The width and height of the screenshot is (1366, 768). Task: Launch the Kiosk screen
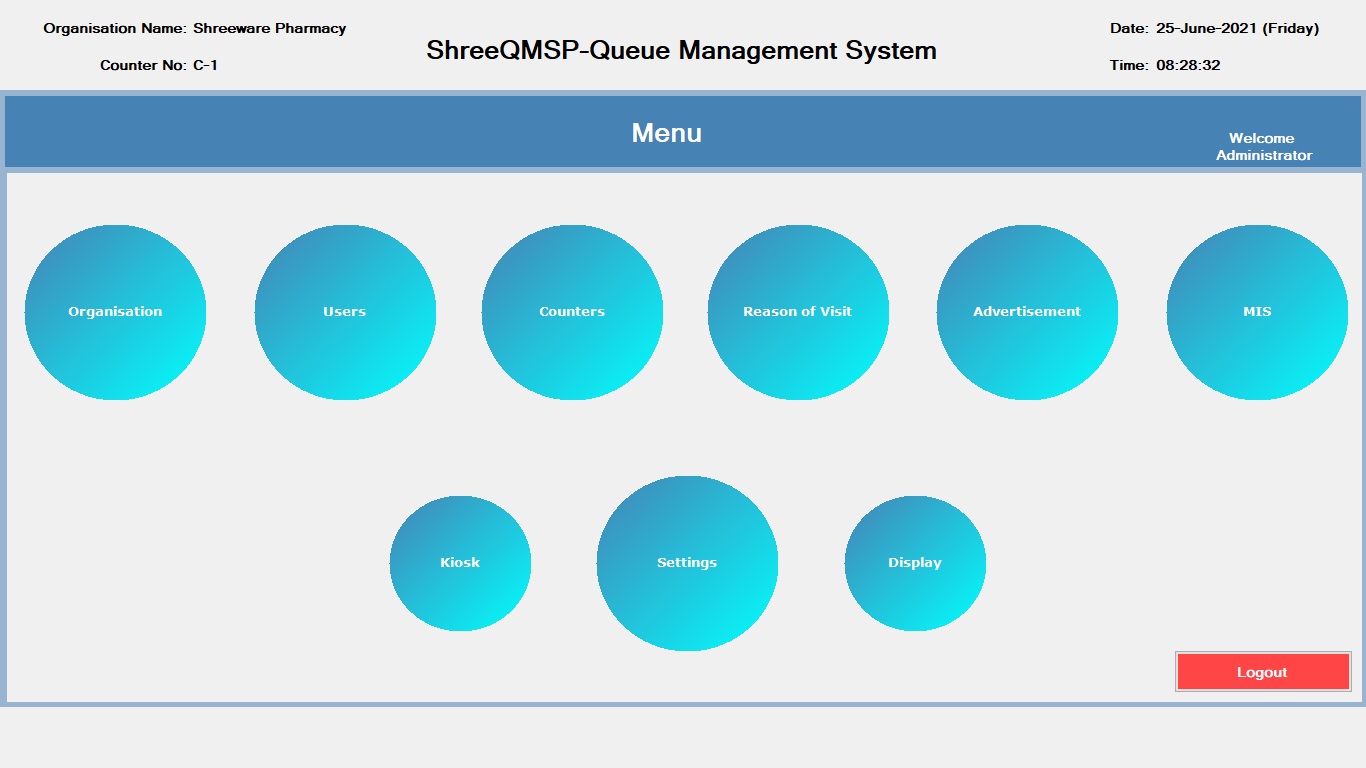coord(460,563)
